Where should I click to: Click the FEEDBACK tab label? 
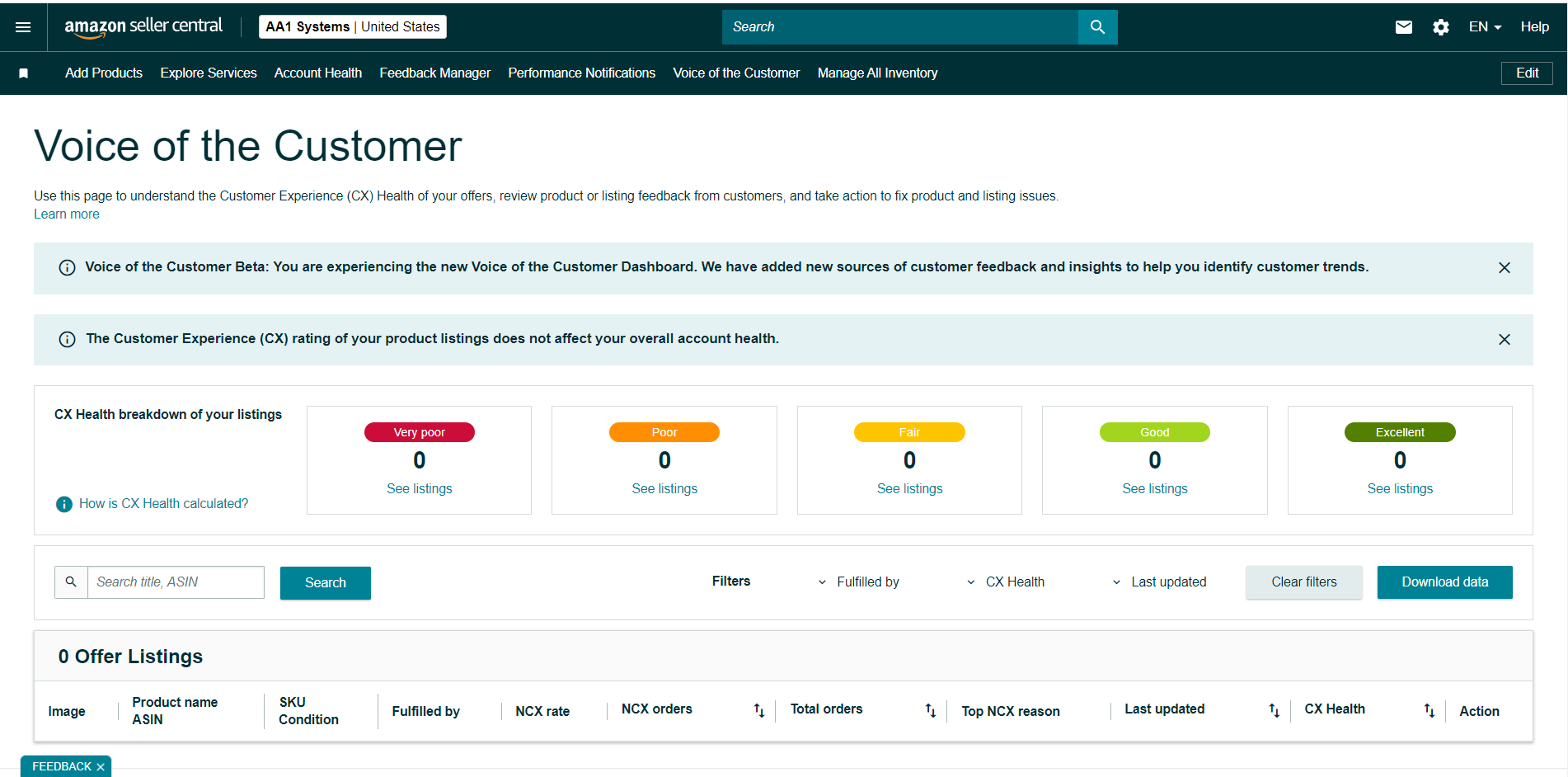[62, 767]
